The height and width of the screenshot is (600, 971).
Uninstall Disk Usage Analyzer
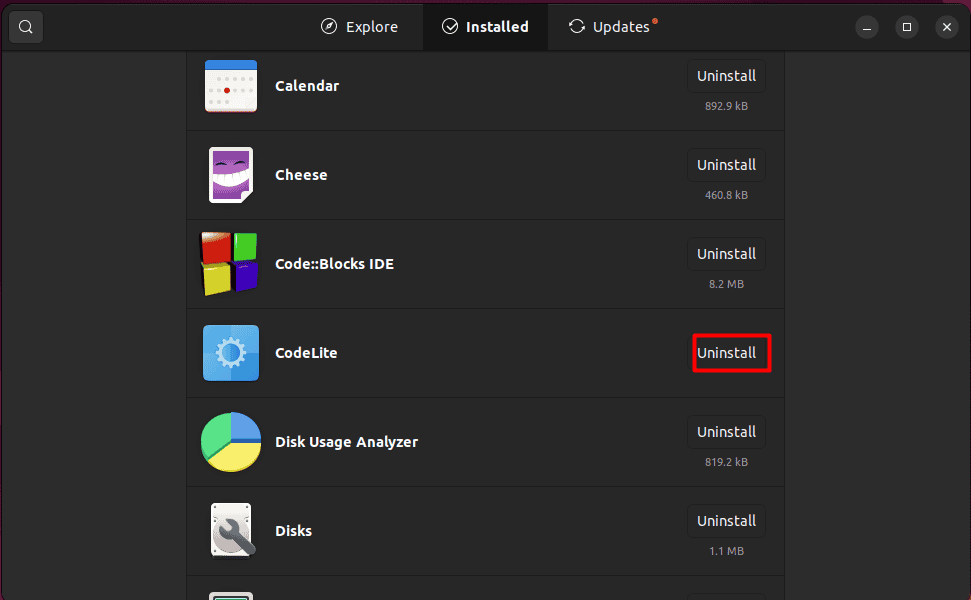726,432
